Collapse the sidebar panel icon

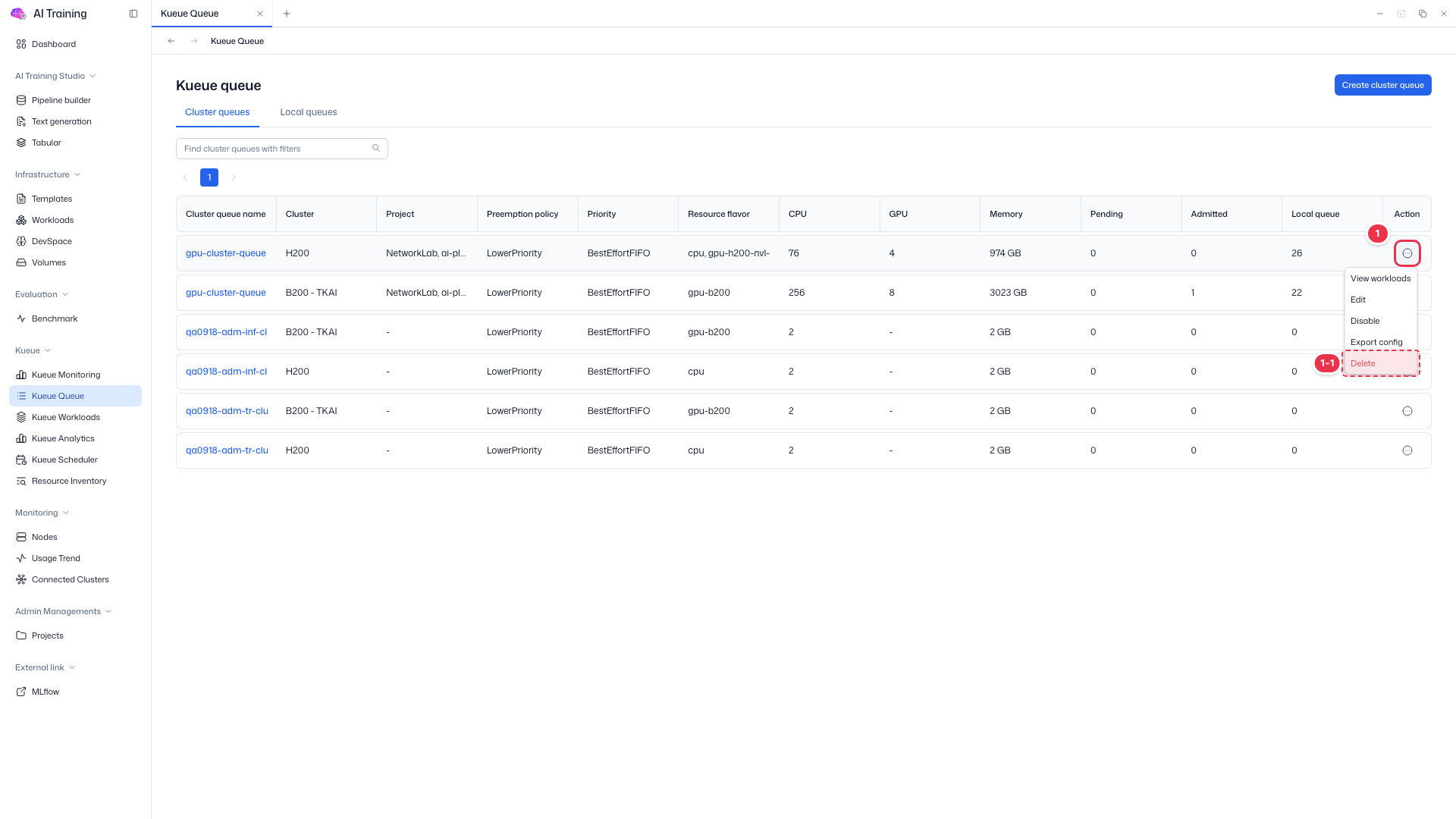133,14
